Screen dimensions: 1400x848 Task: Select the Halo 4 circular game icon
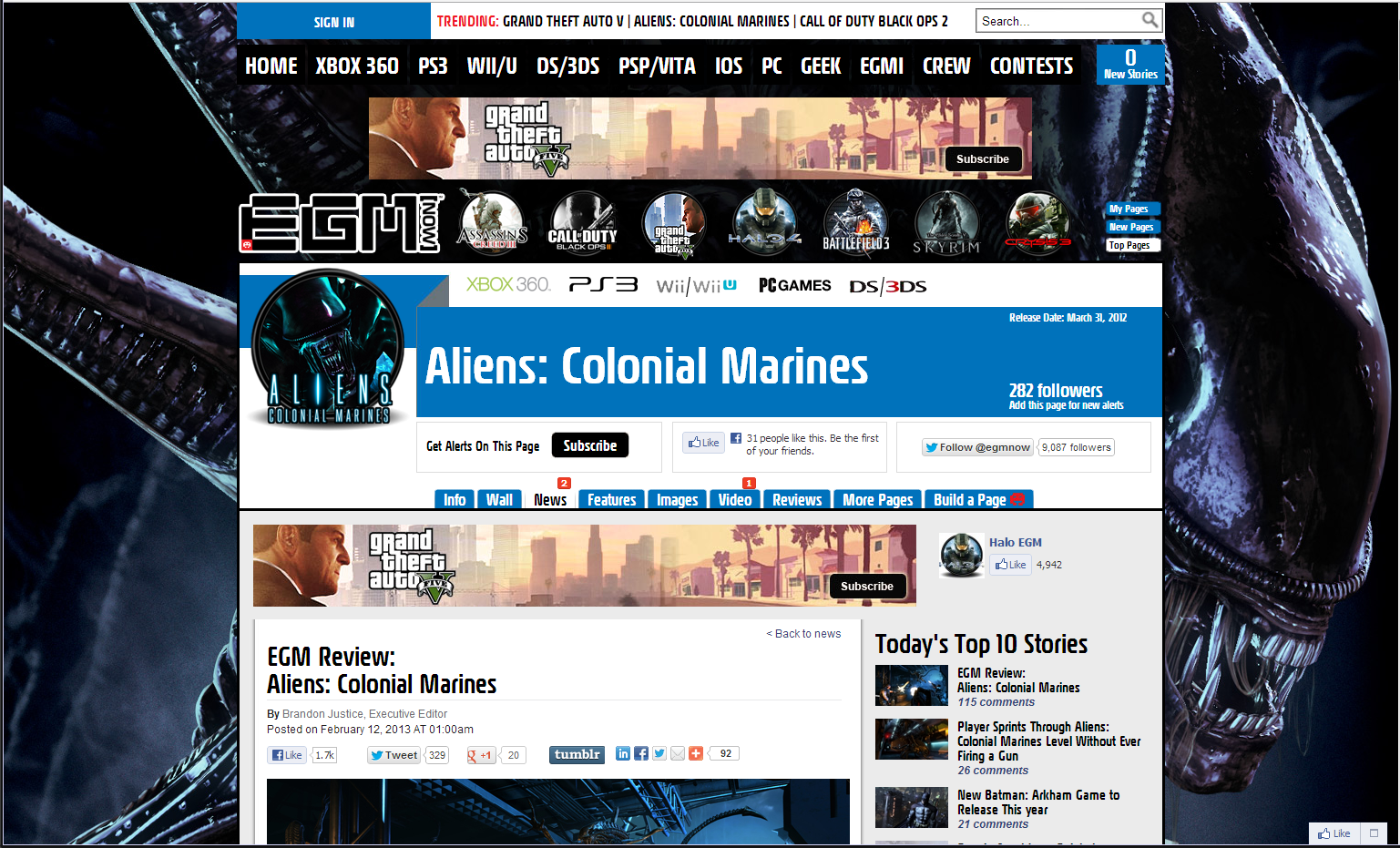(x=765, y=223)
